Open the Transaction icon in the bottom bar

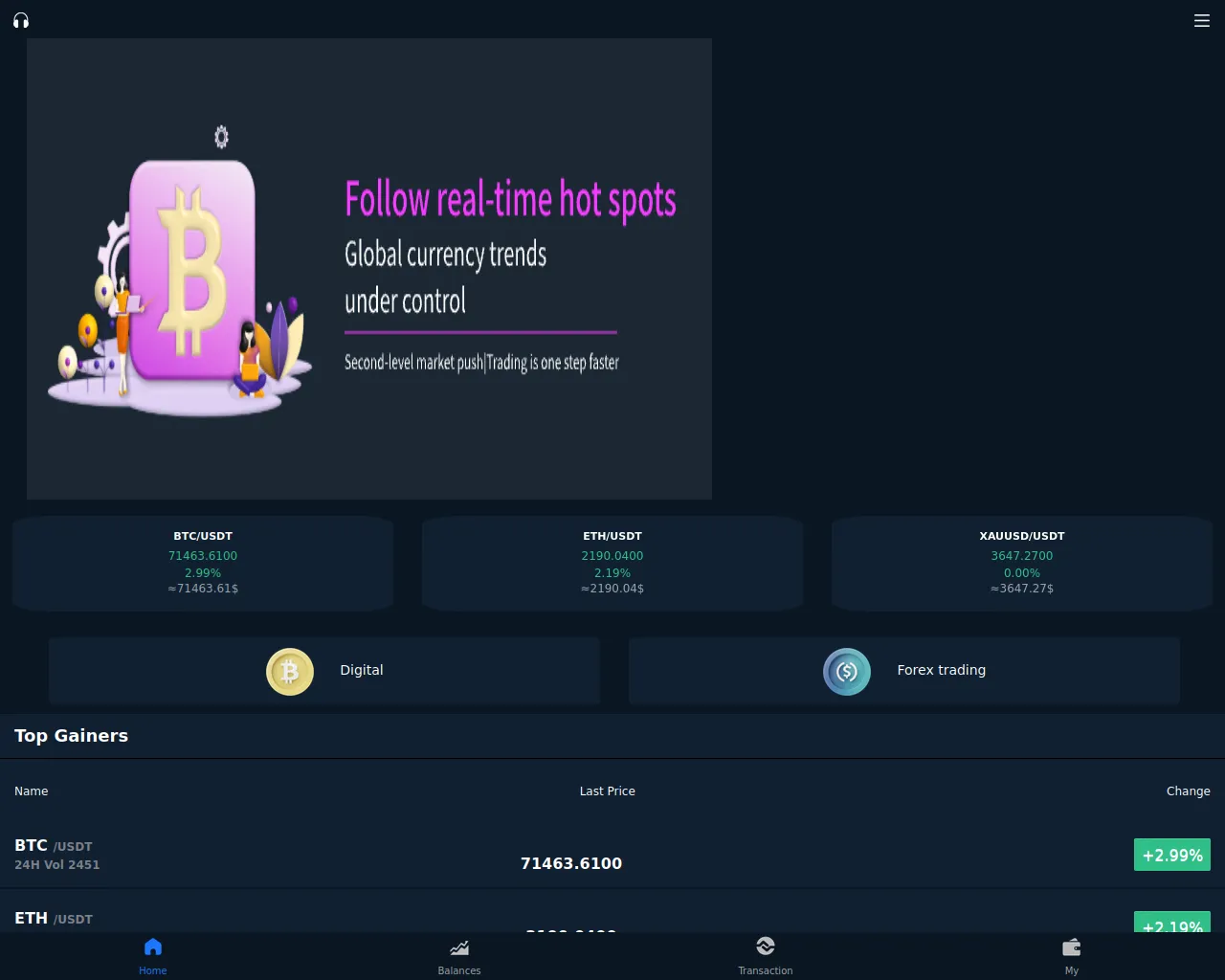[x=766, y=947]
